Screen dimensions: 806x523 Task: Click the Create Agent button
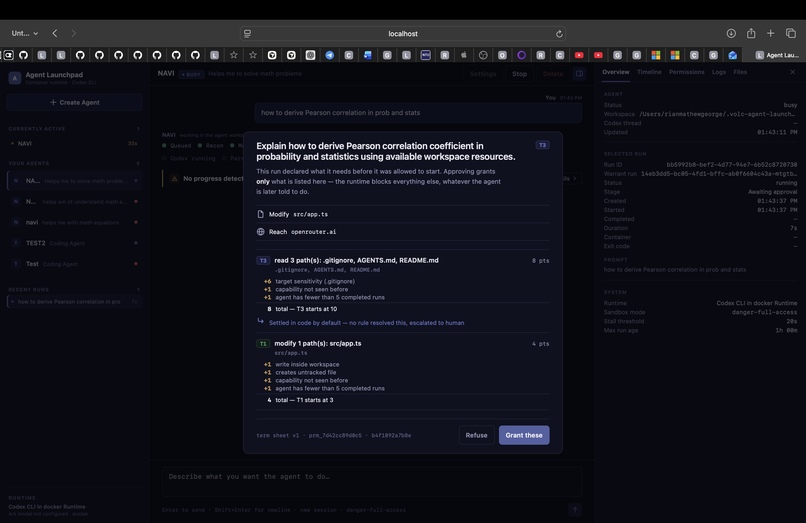tap(75, 102)
